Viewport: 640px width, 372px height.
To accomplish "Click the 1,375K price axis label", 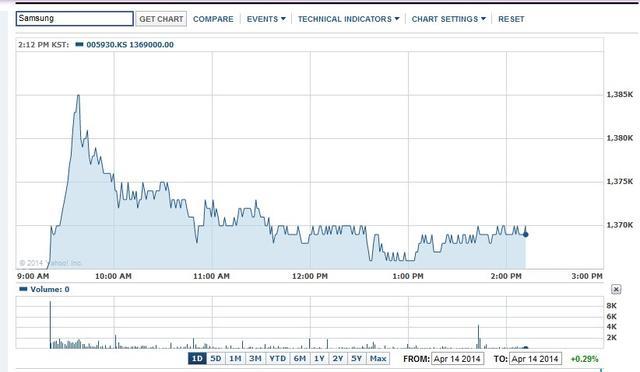I will pos(620,181).
